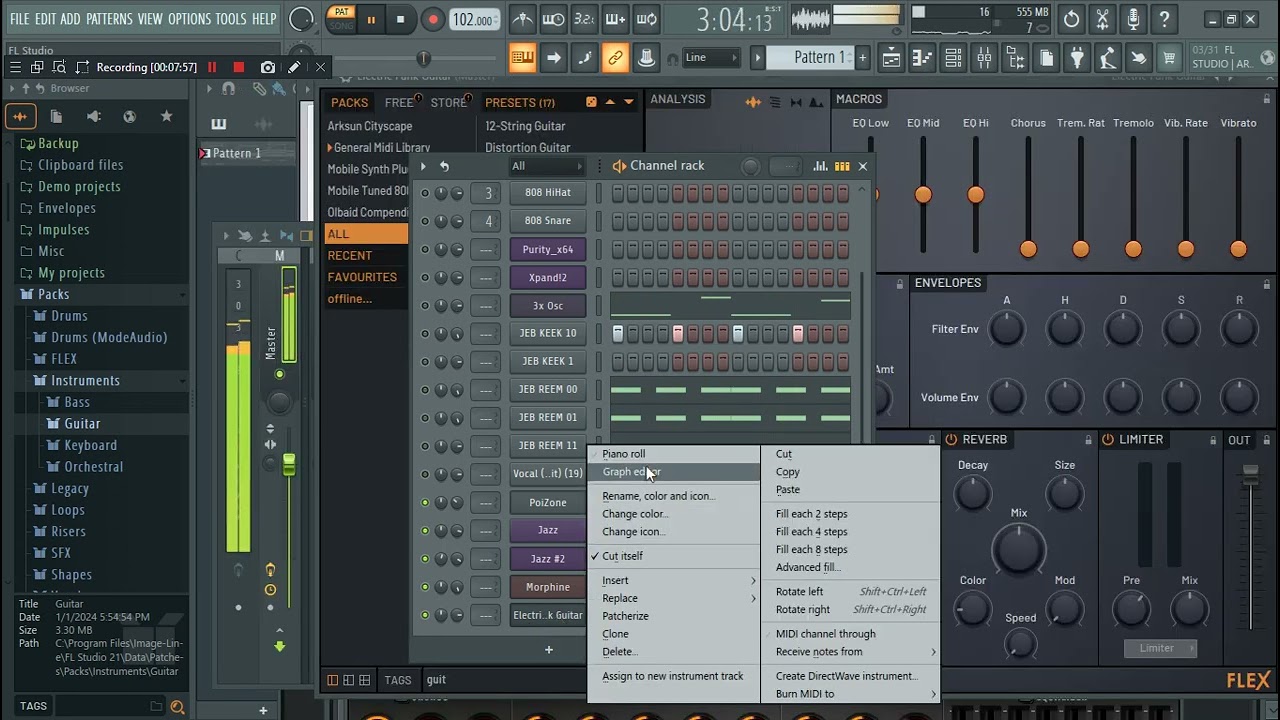Toggle the transport record button
The image size is (1280, 720).
coord(432,19)
